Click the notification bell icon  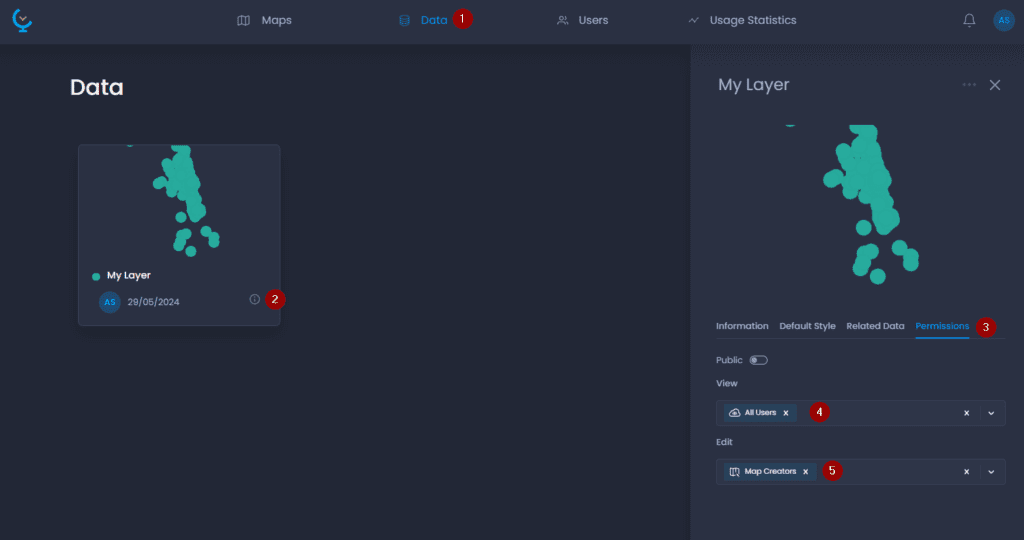pyautogui.click(x=969, y=20)
